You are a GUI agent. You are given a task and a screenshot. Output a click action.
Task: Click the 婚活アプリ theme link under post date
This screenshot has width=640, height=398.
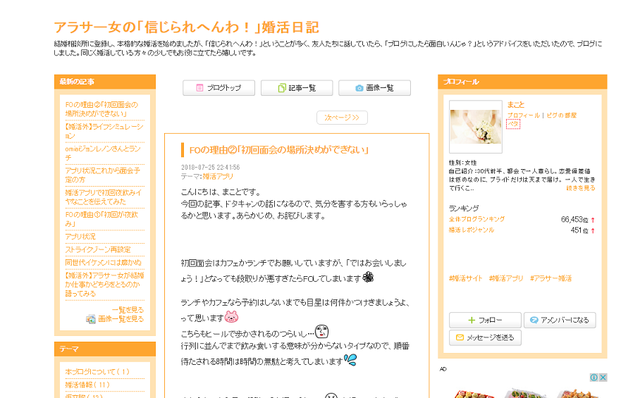[x=218, y=176]
